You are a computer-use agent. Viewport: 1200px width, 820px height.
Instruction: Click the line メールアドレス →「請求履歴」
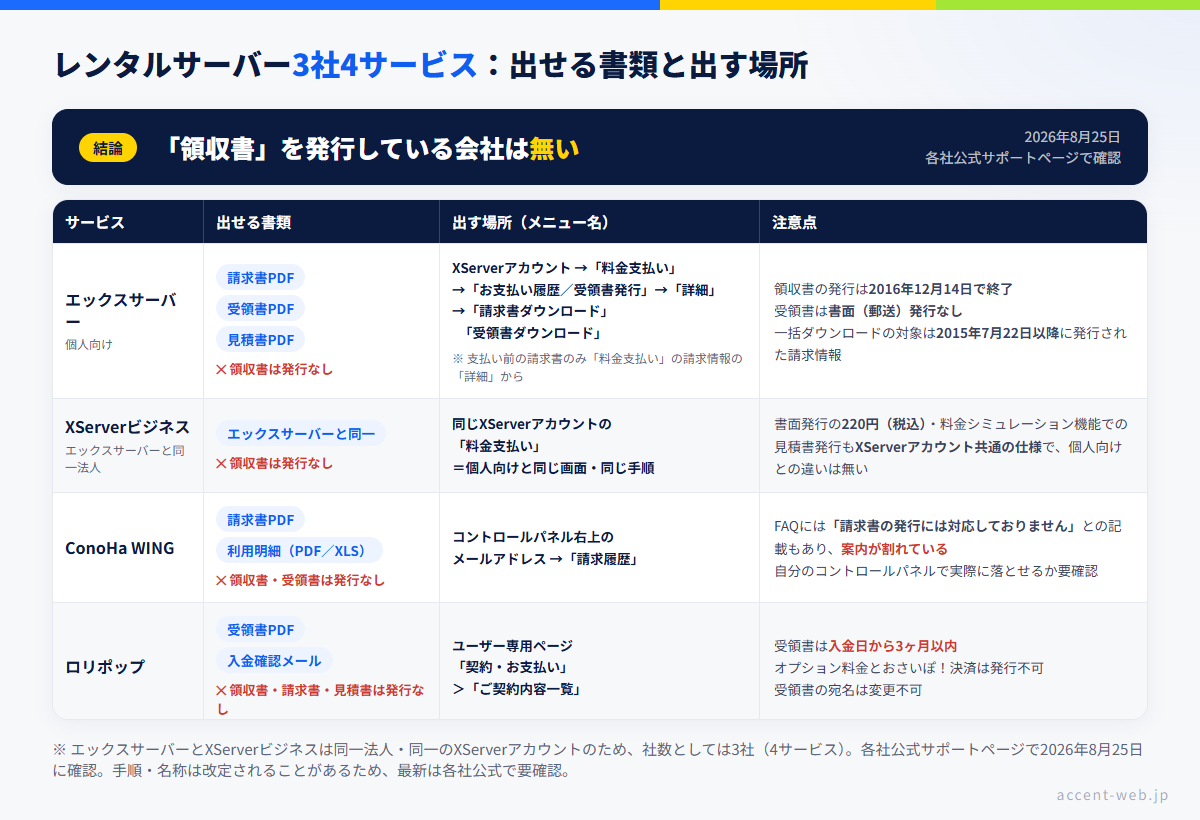click(x=545, y=559)
